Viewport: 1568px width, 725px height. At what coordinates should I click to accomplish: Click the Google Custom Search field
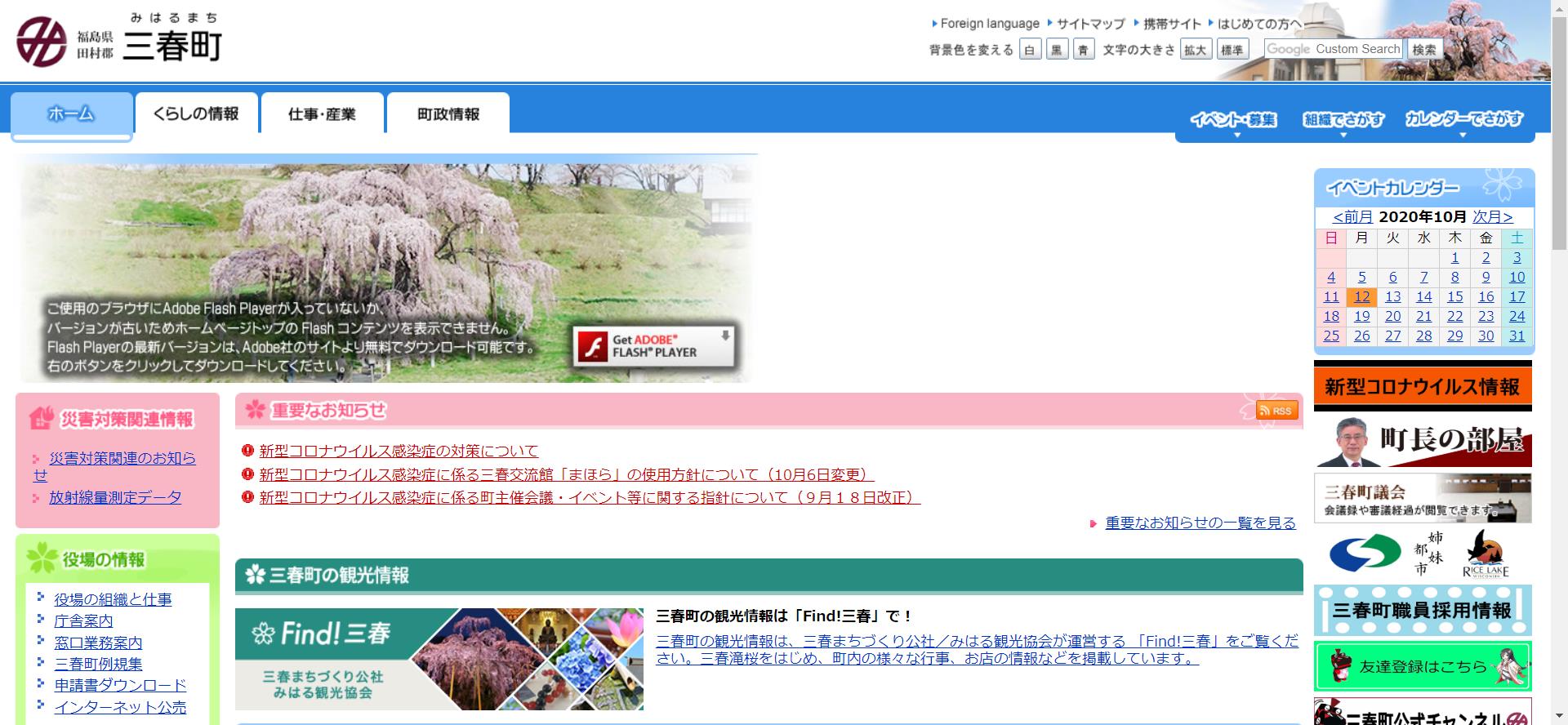point(1333,49)
